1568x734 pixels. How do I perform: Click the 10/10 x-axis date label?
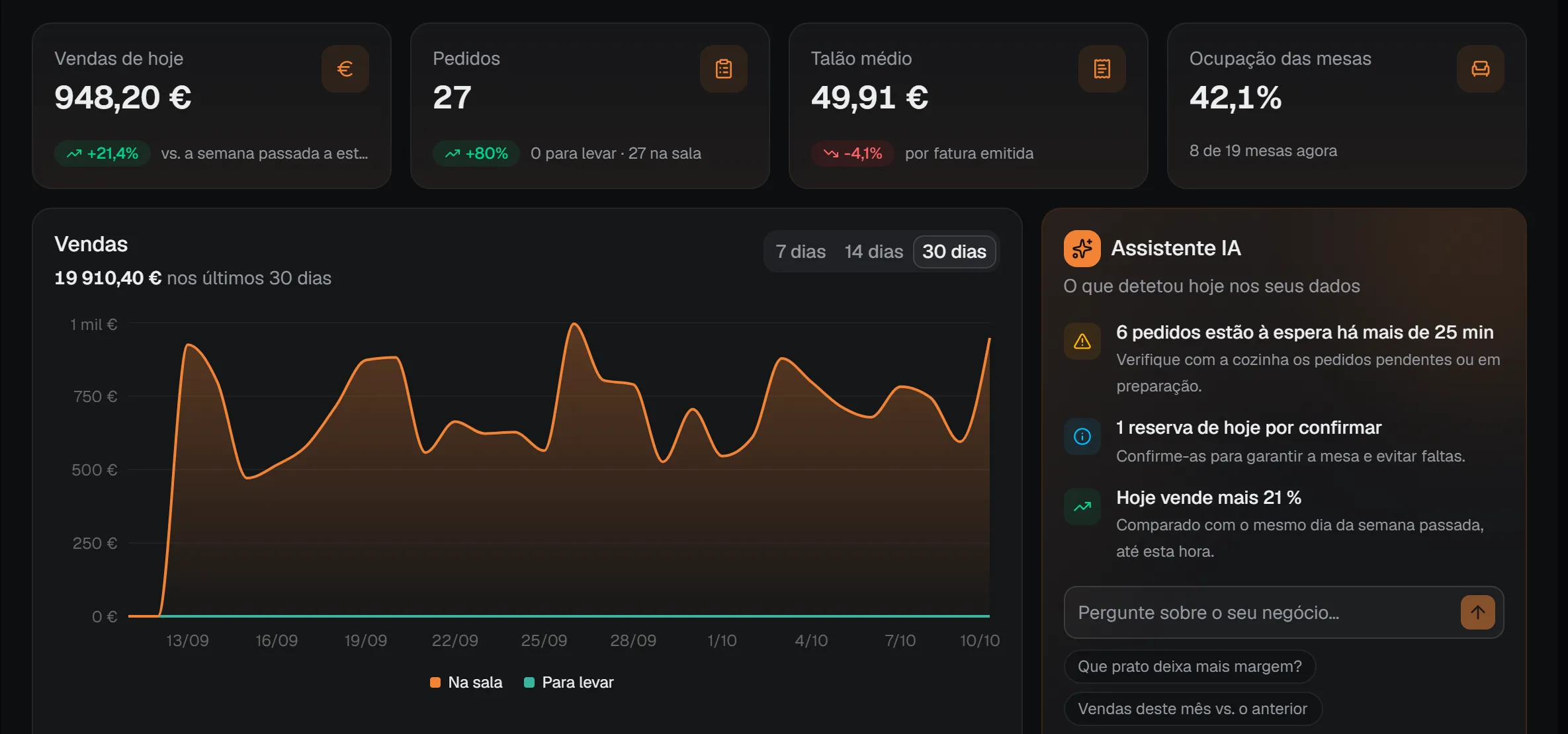pyautogui.click(x=980, y=641)
